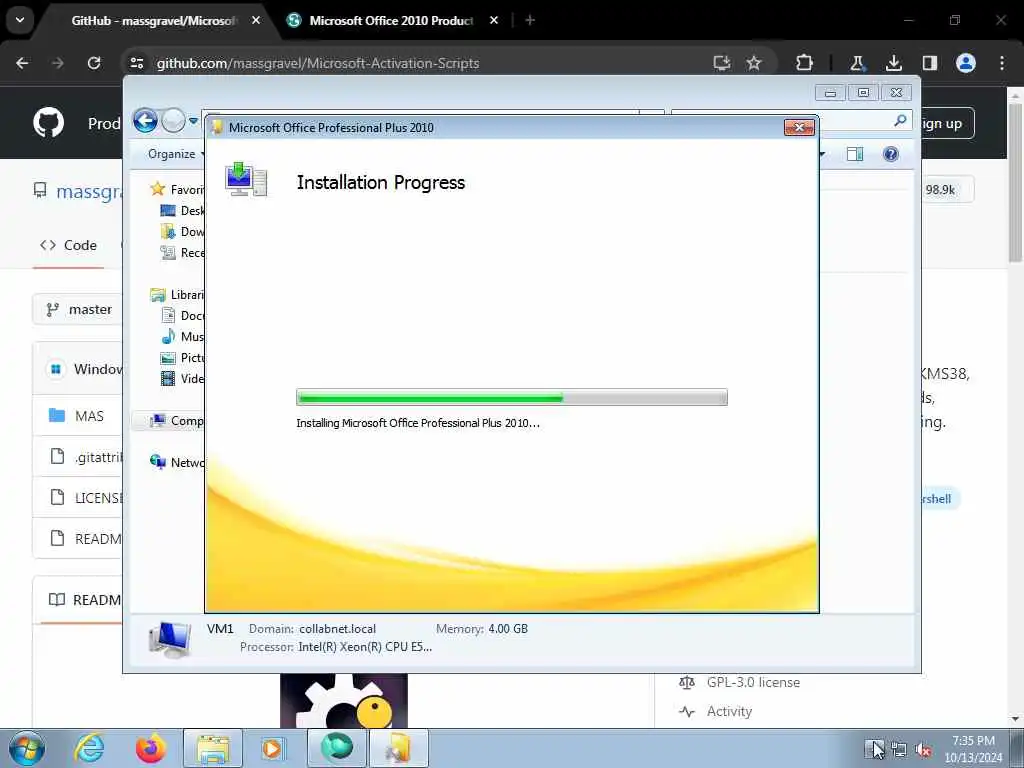Select Network in Explorer navigation pane
1024x768 pixels.
176,462
